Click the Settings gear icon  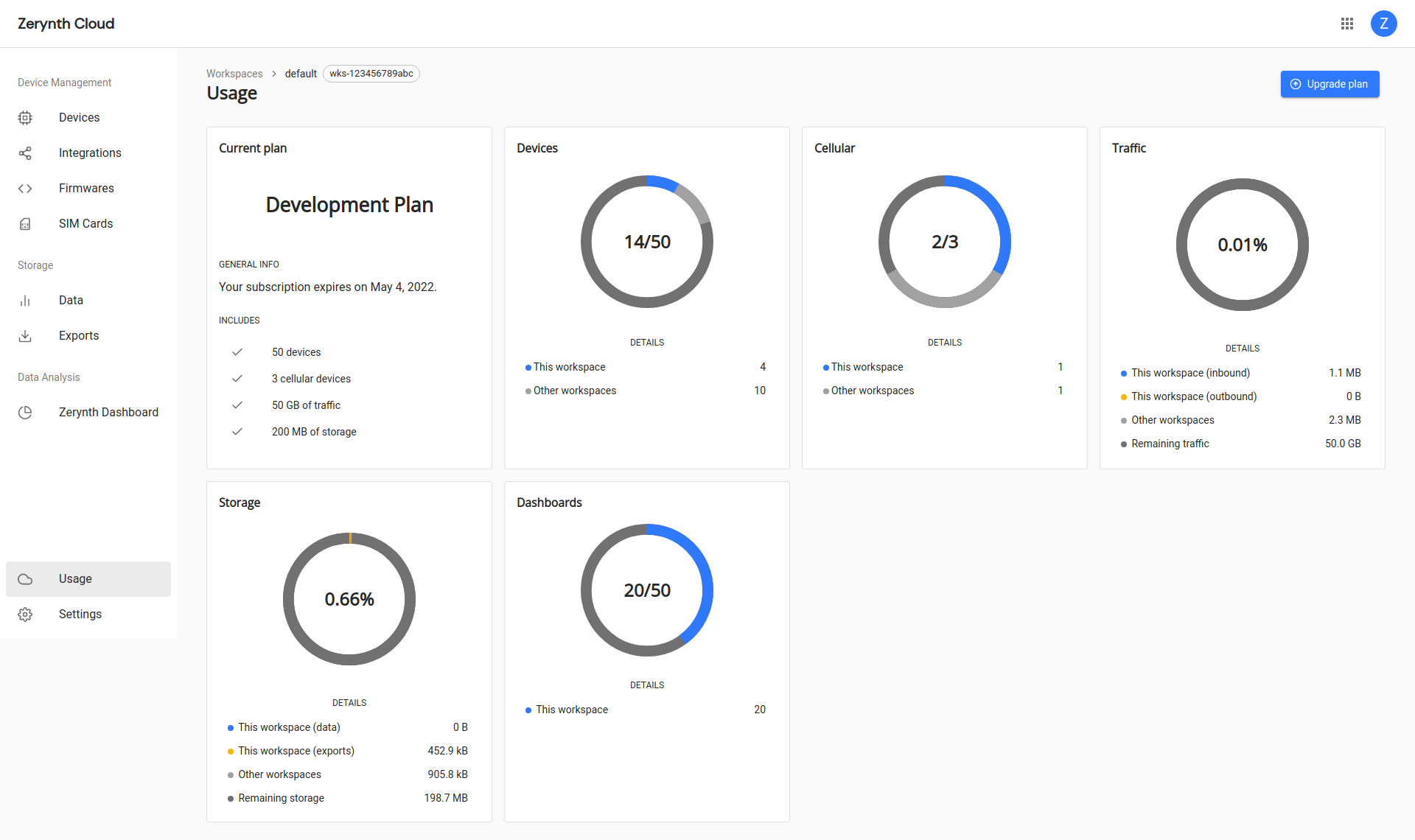(x=25, y=615)
